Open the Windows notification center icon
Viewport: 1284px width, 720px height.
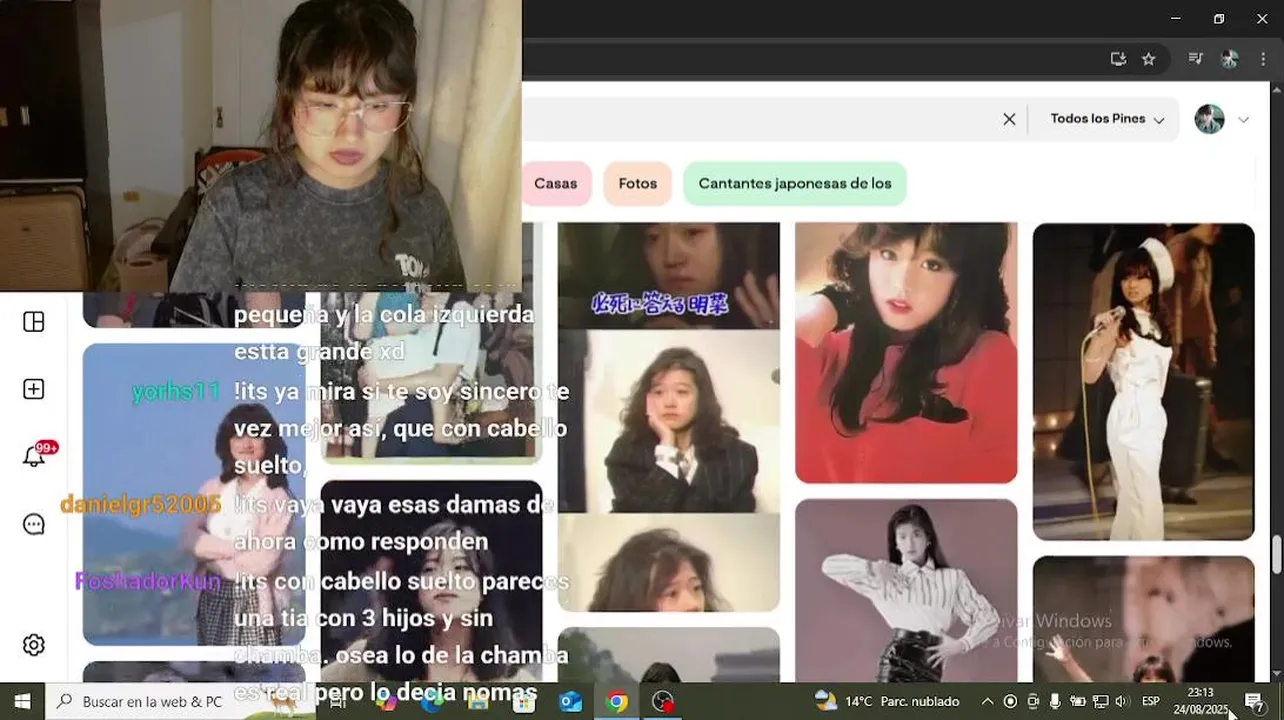(1254, 701)
